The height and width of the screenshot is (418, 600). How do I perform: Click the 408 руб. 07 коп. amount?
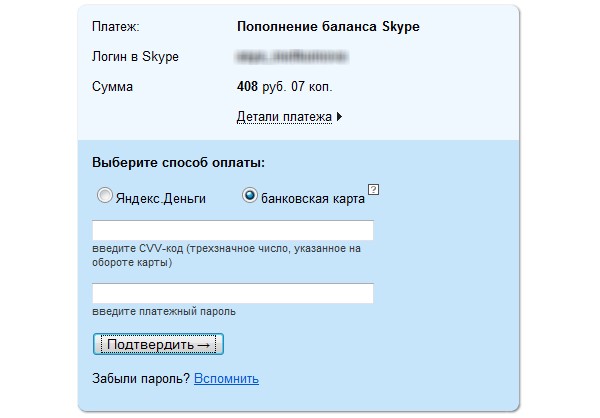pyautogui.click(x=284, y=87)
